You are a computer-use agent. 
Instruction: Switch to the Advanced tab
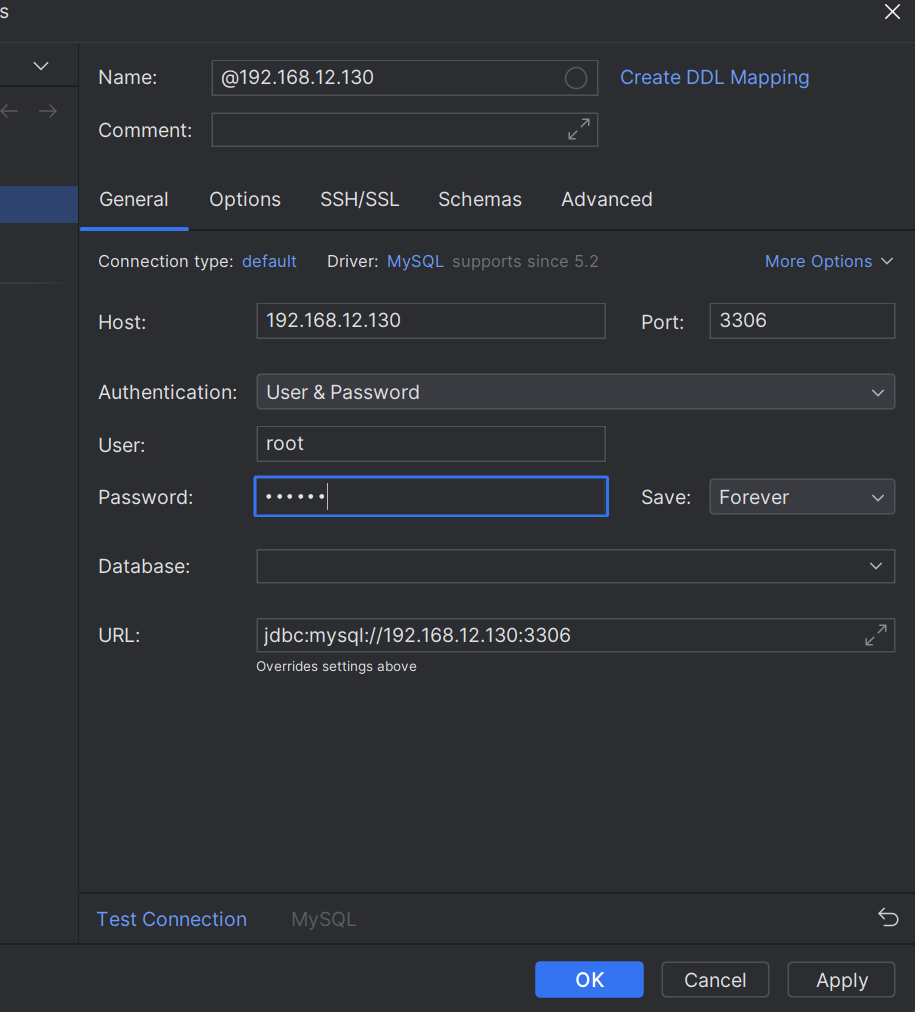click(607, 199)
